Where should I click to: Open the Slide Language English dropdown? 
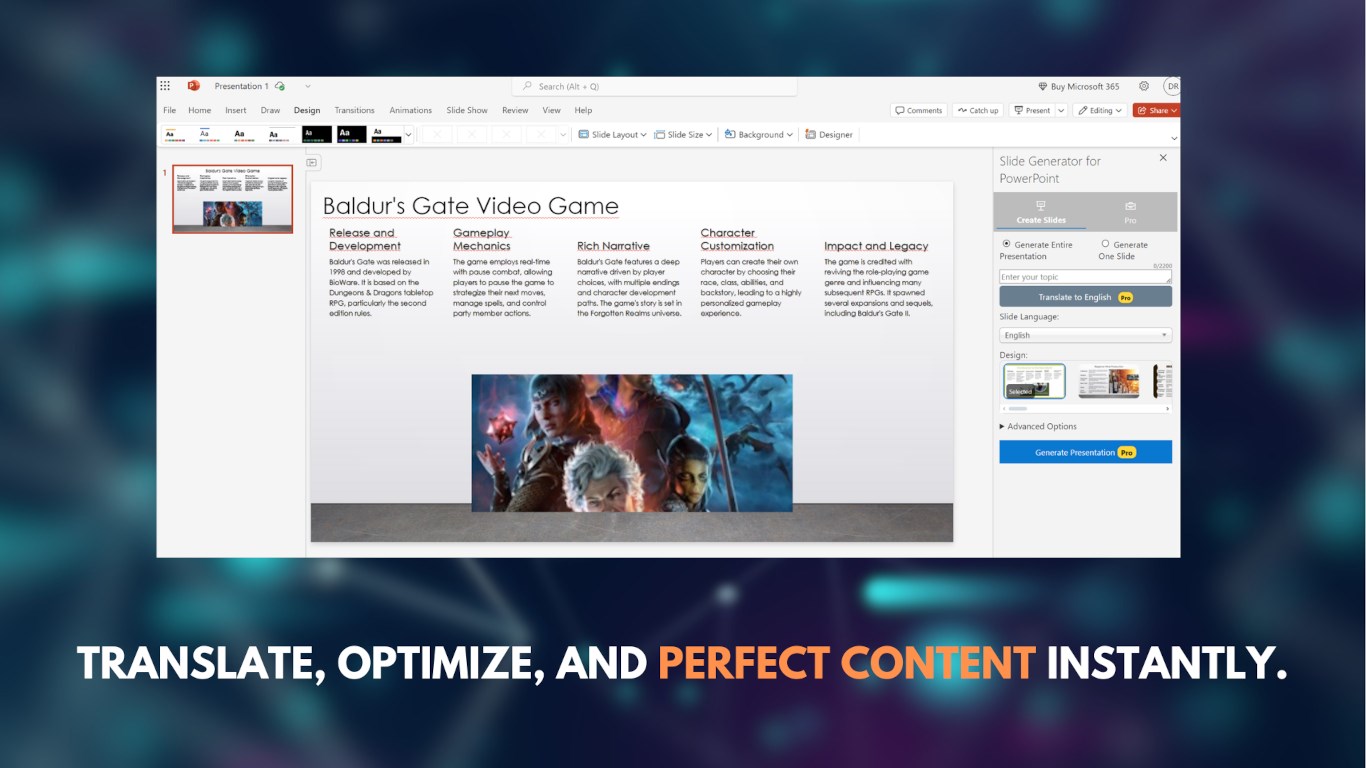click(x=1085, y=335)
